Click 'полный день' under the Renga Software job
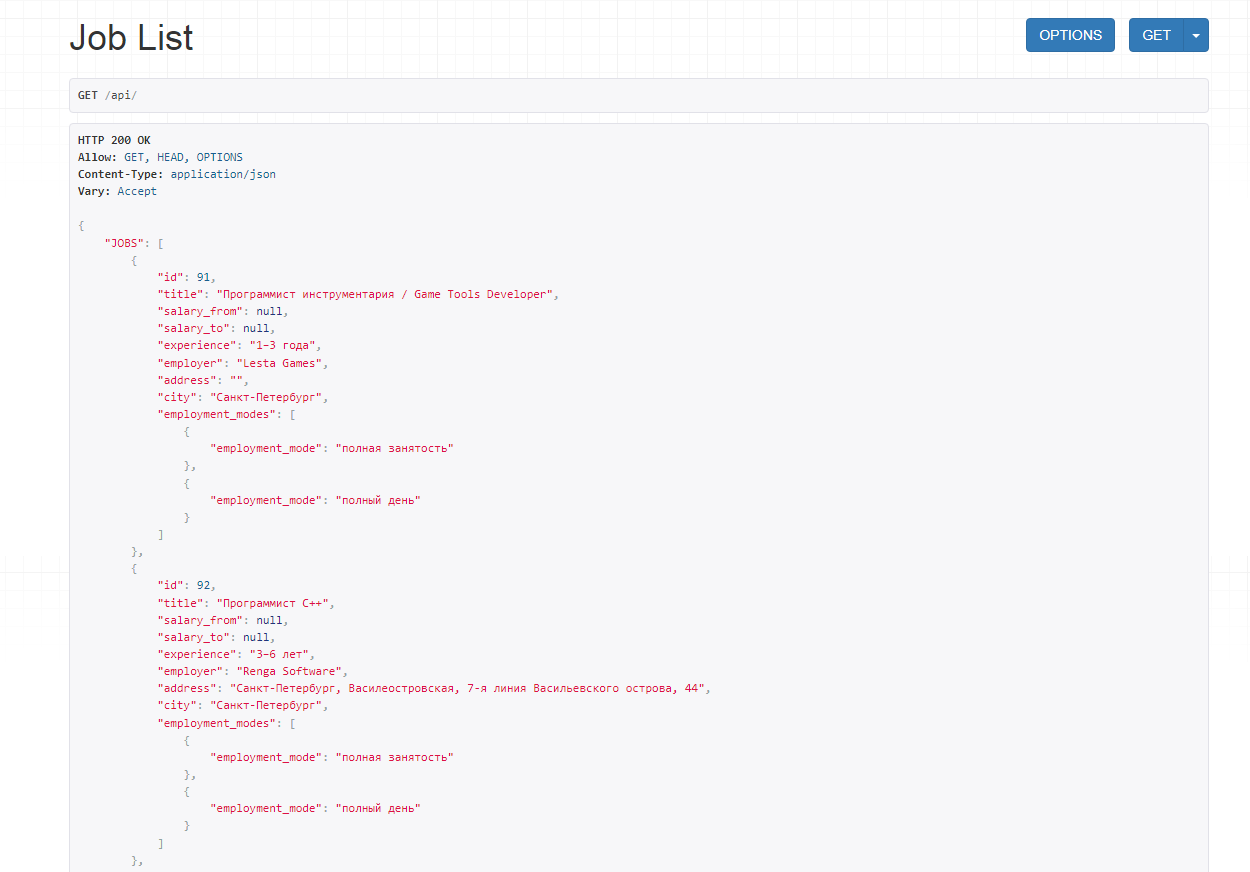 pyautogui.click(x=378, y=808)
